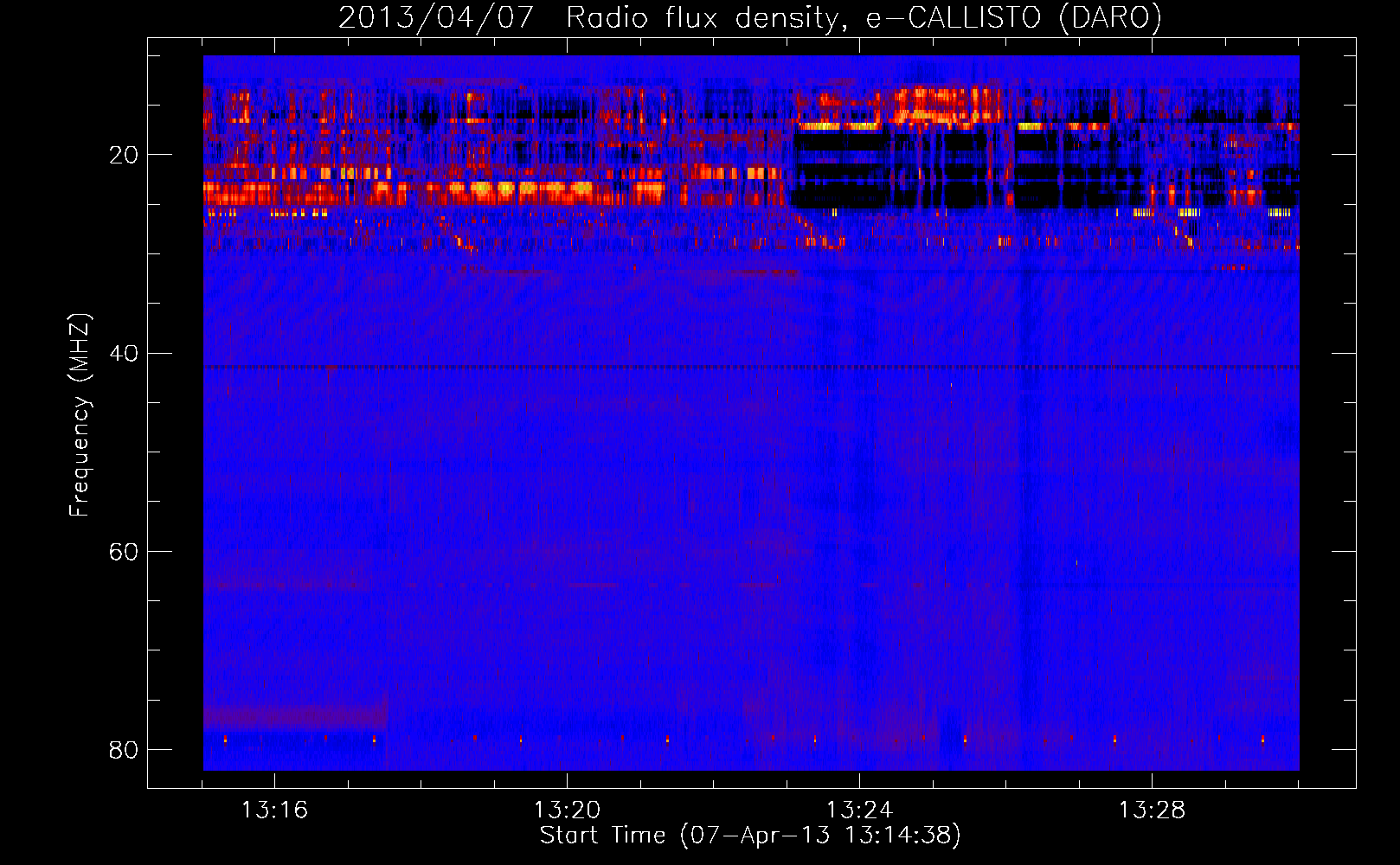
Task: Click the 'Frequency (MHZ)' axis label
Action: coord(80,415)
